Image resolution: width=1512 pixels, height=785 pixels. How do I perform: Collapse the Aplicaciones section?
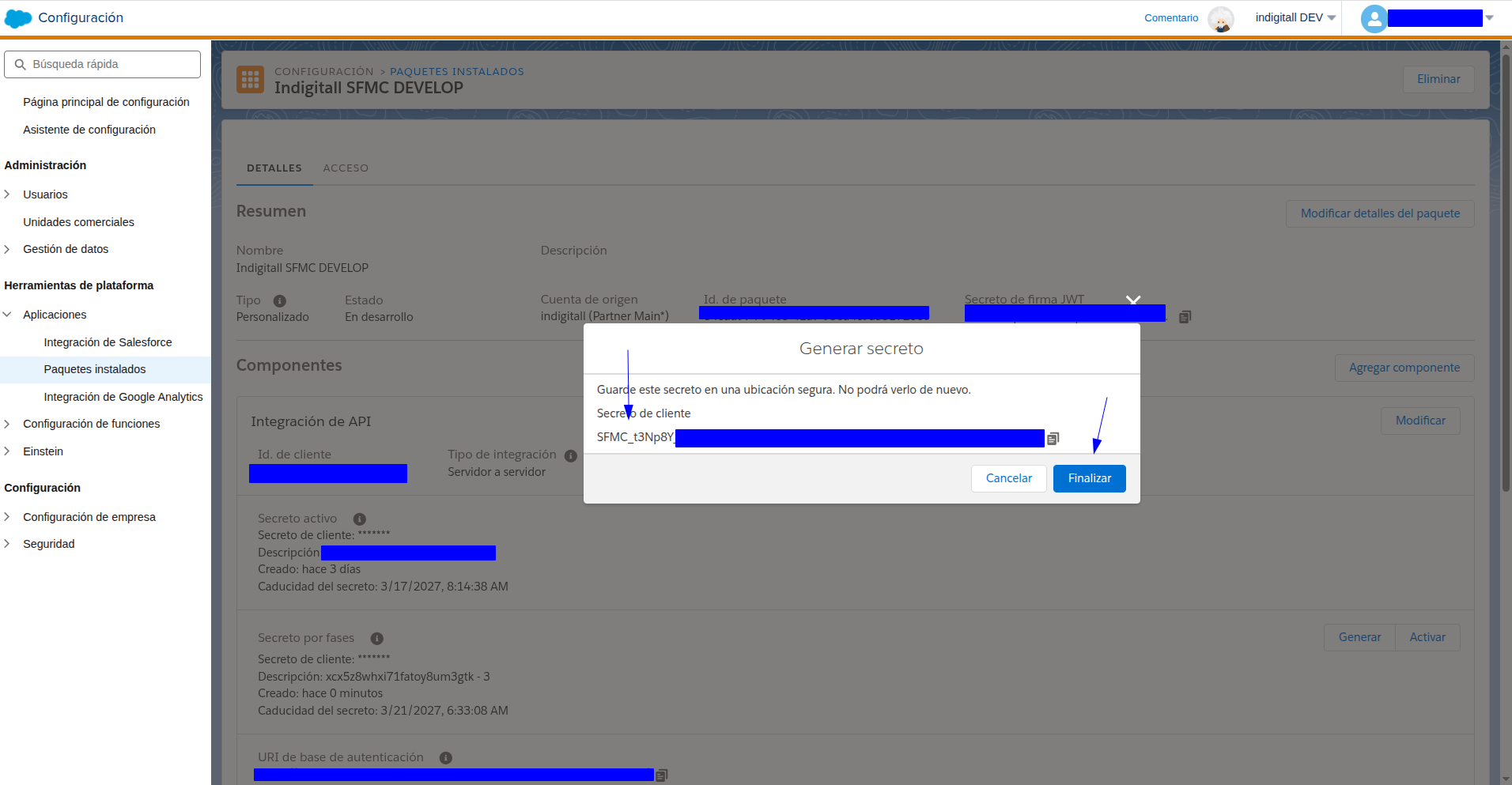7,315
